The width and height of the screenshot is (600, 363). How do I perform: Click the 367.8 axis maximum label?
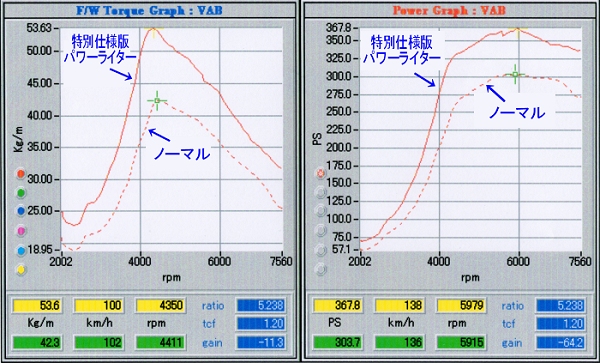click(339, 28)
